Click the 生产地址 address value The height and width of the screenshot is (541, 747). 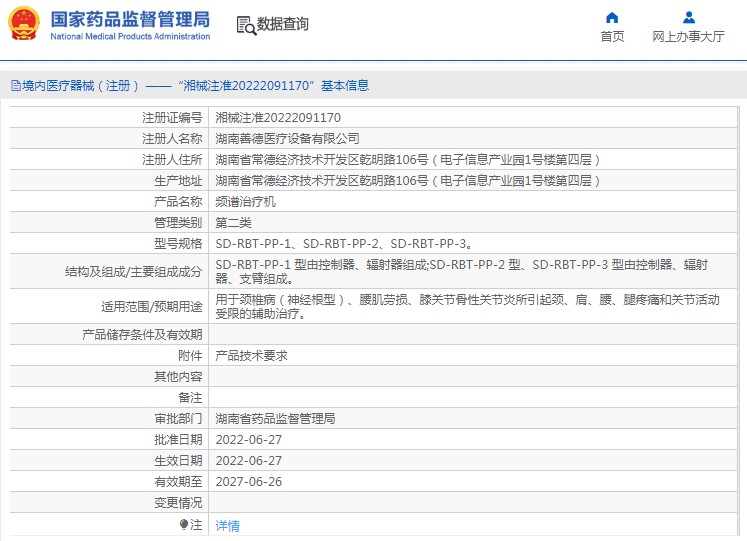[x=407, y=180]
